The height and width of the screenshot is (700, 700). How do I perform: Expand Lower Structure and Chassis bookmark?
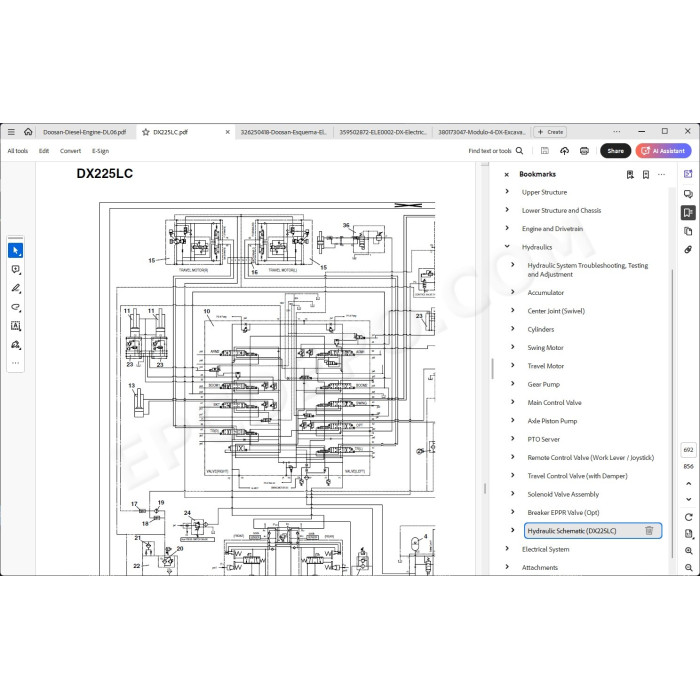click(507, 210)
